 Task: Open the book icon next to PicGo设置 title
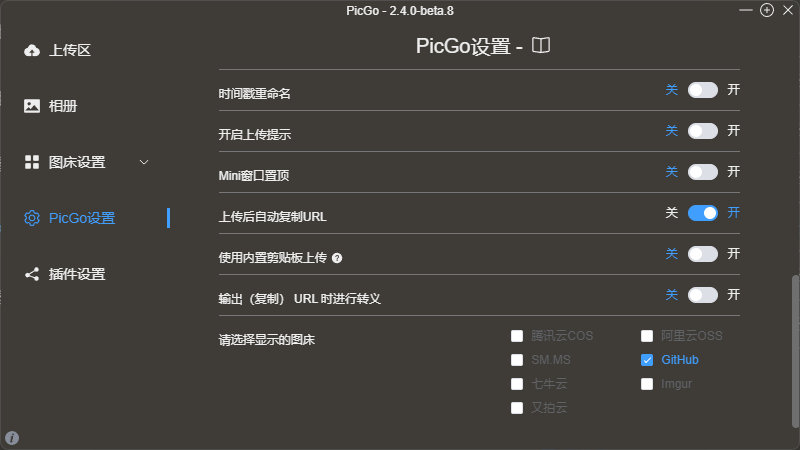(541, 46)
